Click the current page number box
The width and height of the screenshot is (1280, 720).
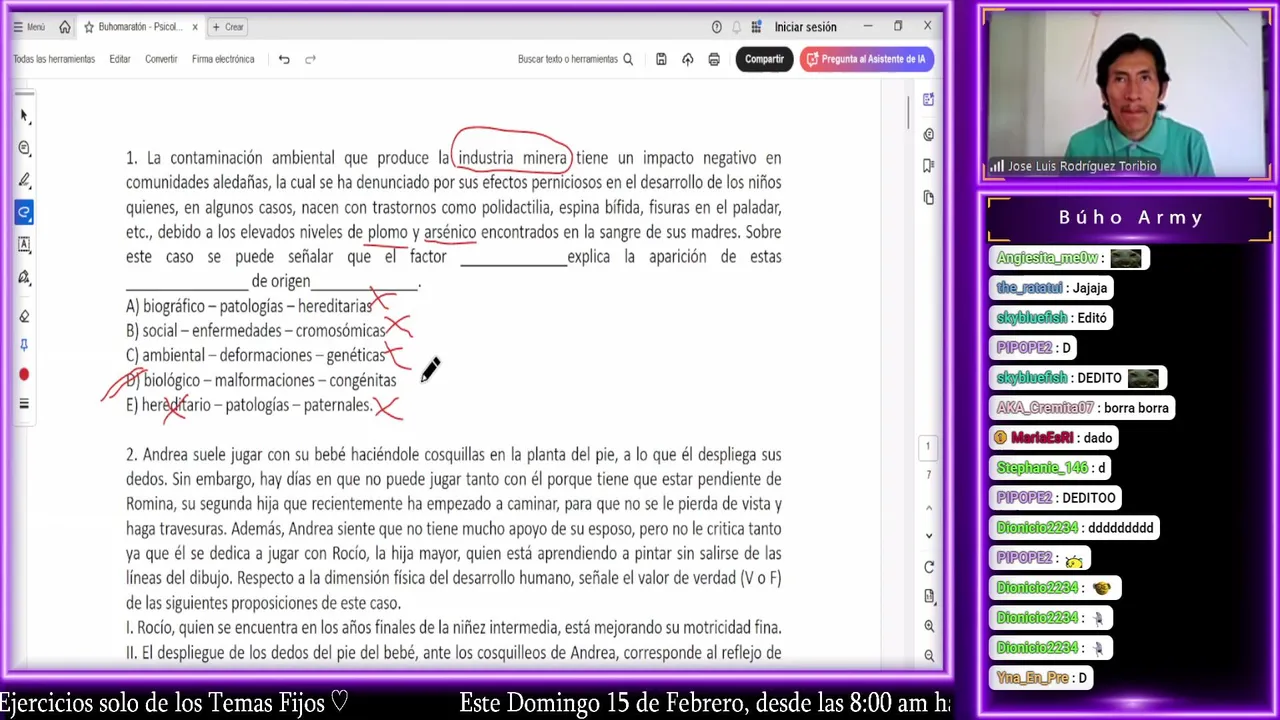[x=928, y=446]
